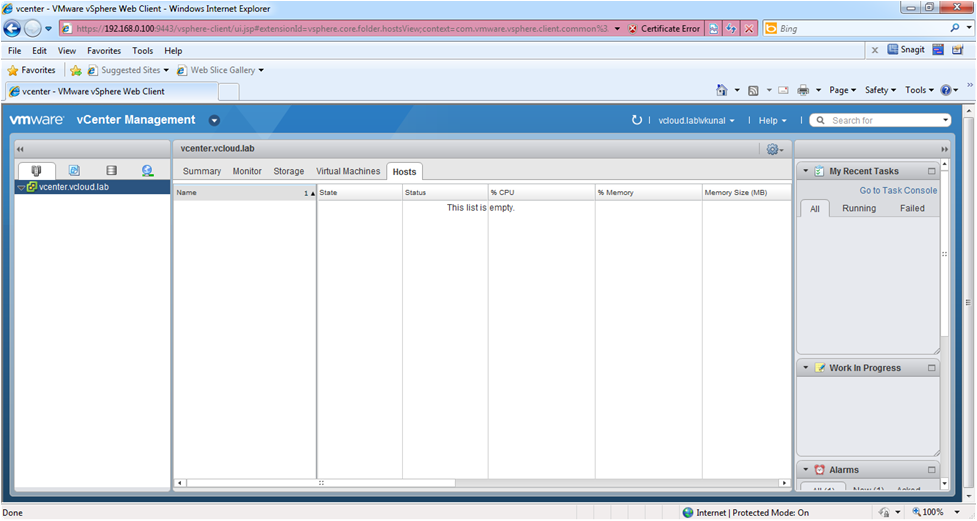Collapse the left navigator pane arrows
This screenshot has height=521, width=977.
[20, 149]
